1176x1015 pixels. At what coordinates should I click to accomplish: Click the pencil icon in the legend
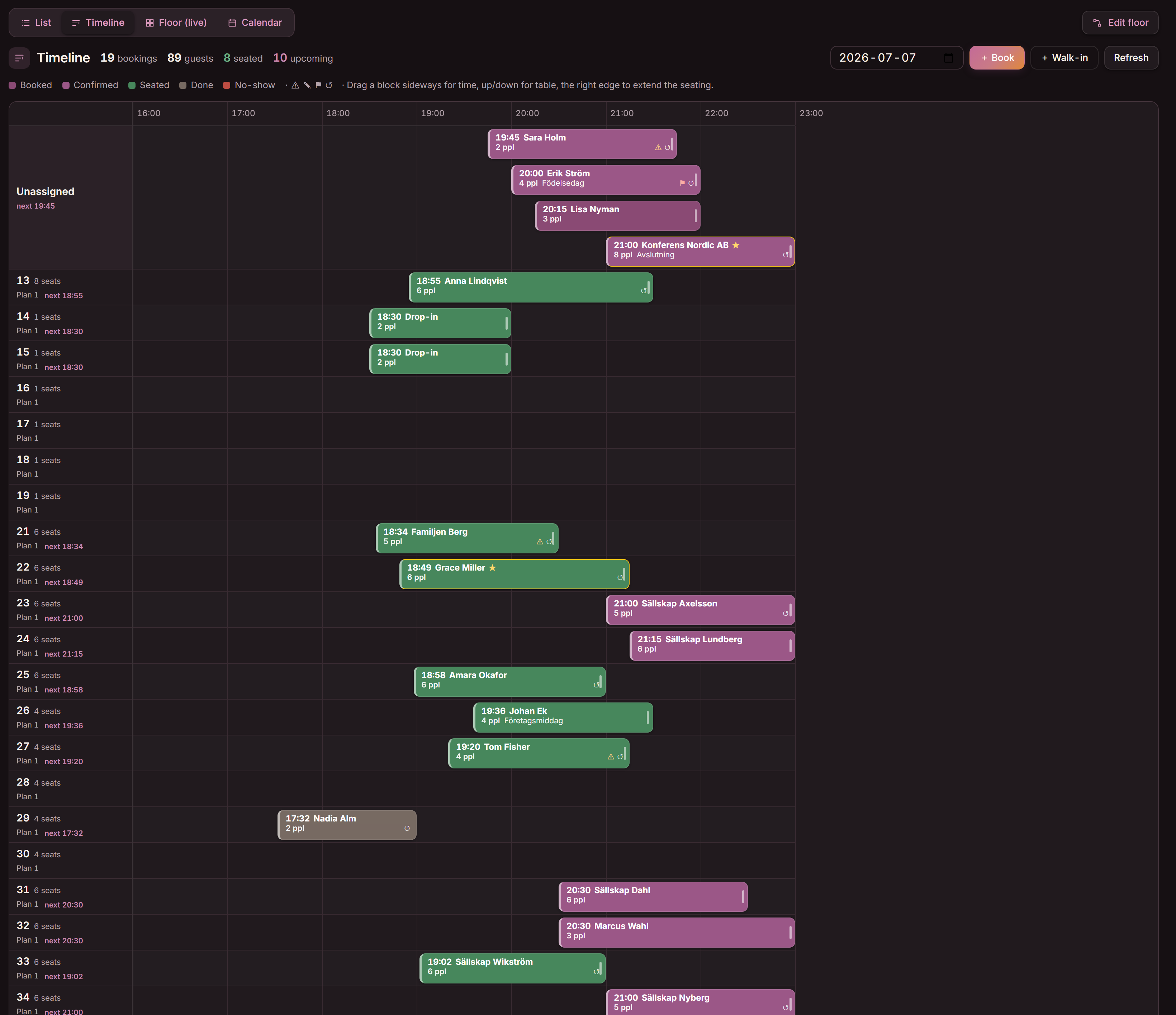point(307,85)
